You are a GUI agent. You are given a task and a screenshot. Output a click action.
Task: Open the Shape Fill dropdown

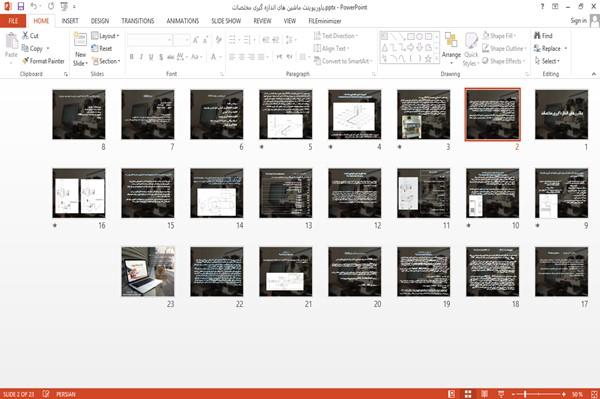tap(499, 36)
